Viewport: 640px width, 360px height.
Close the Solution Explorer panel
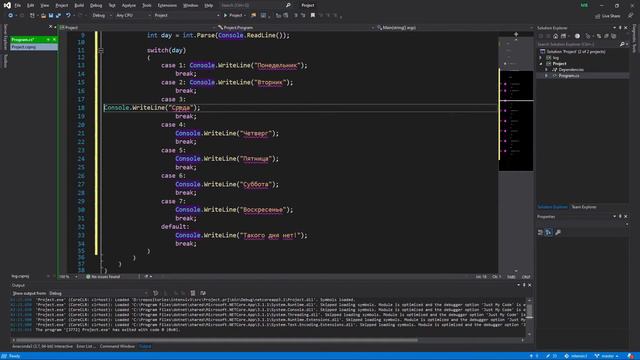(x=626, y=28)
